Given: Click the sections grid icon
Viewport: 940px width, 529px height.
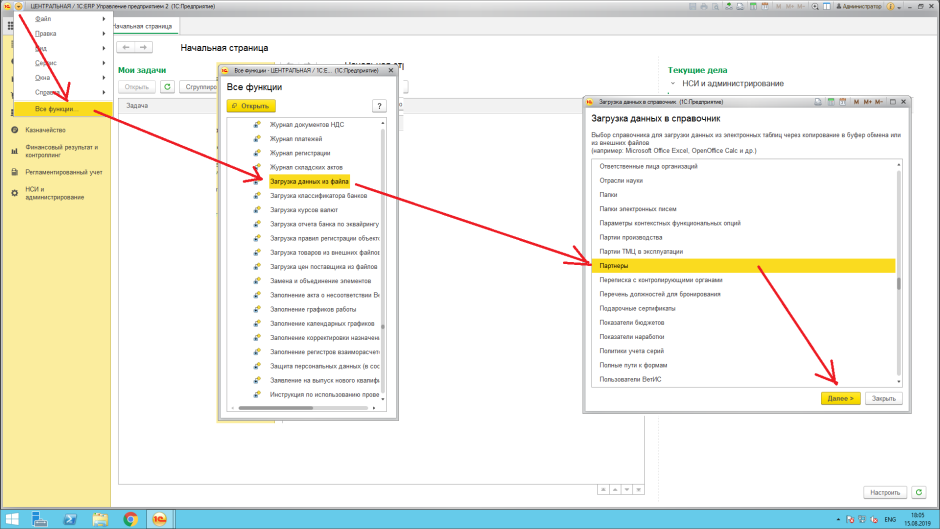Looking at the screenshot, I should [x=10, y=26].
